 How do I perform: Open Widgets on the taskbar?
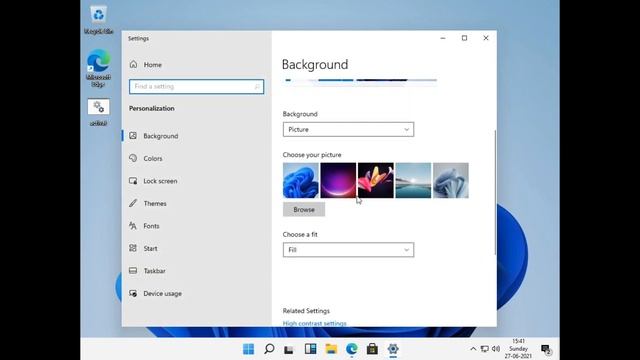coord(310,349)
